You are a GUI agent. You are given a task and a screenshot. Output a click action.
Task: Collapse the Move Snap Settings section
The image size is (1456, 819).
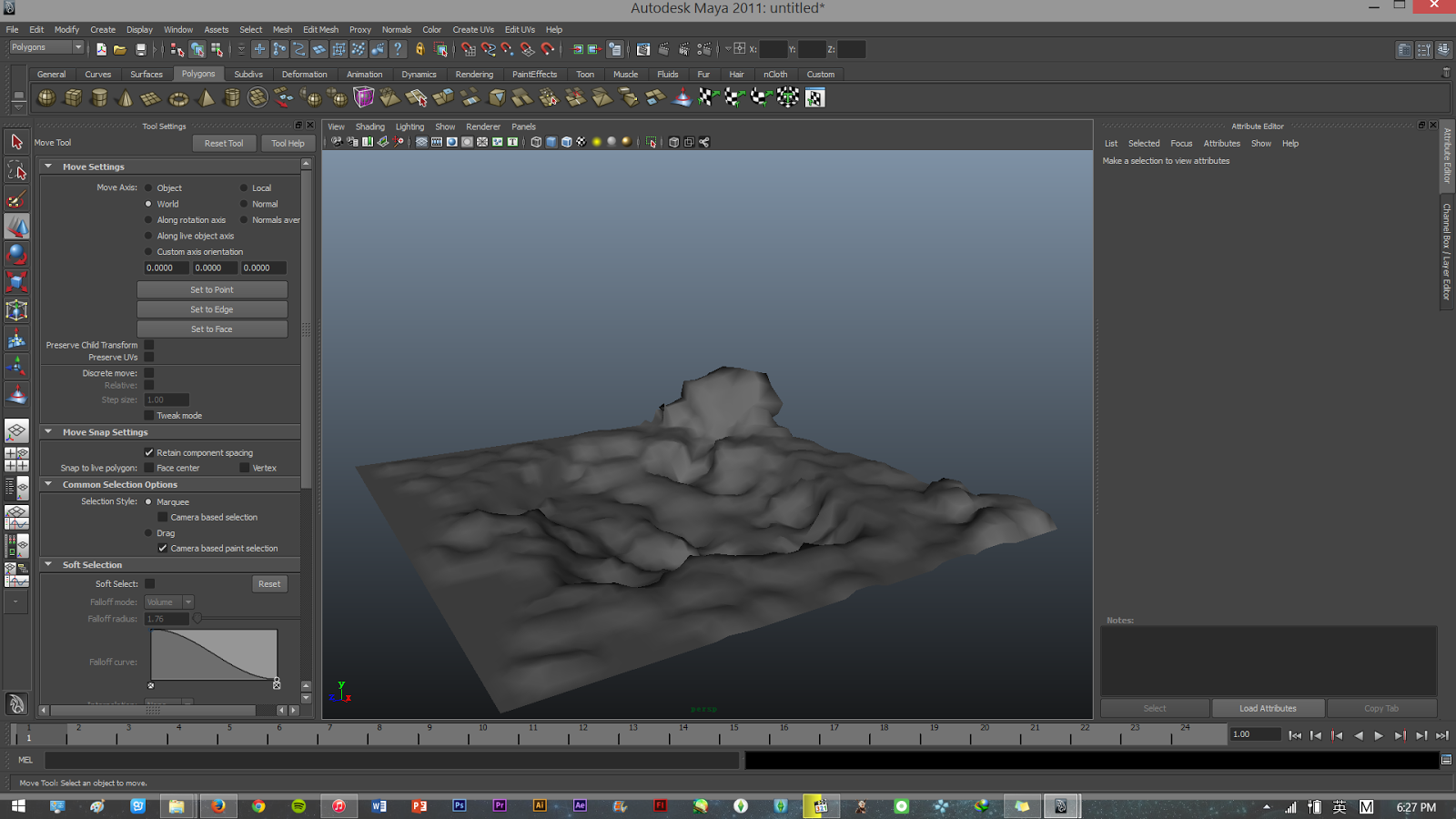point(49,431)
